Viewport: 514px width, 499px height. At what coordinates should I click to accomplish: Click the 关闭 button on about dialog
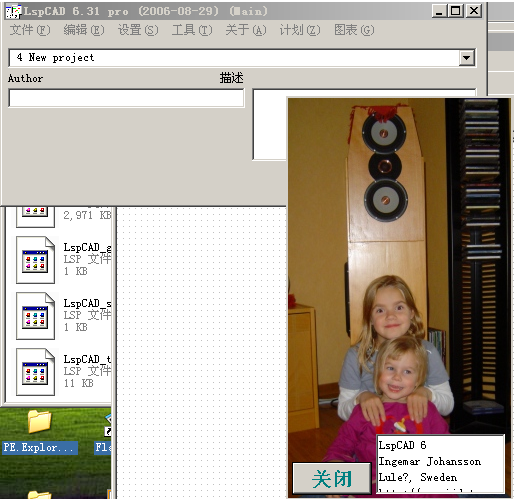coord(332,478)
